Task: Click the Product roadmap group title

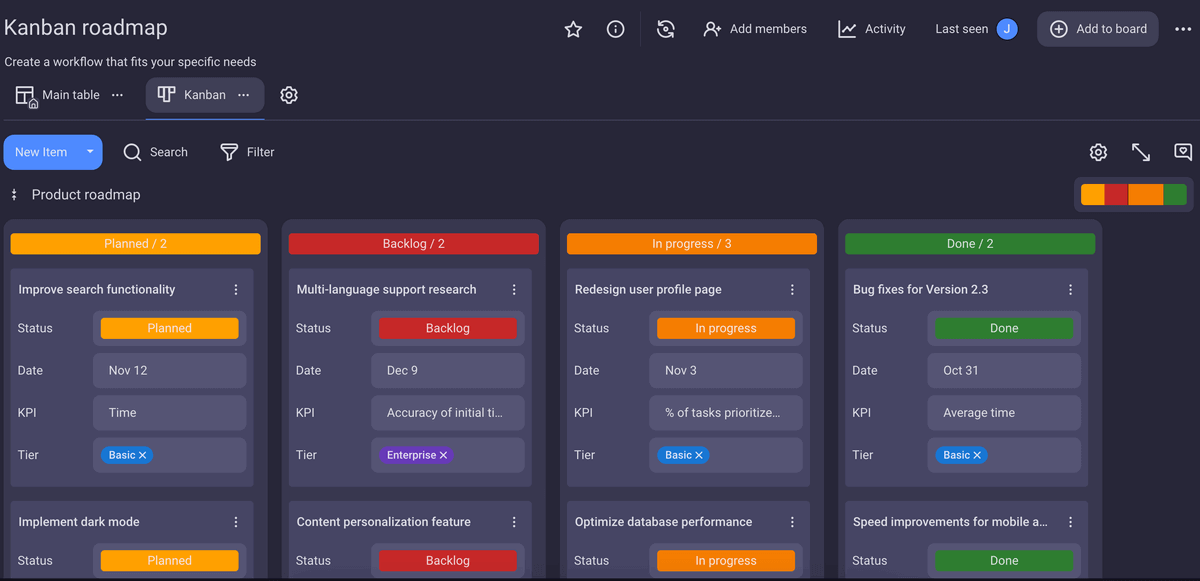Action: tap(86, 195)
